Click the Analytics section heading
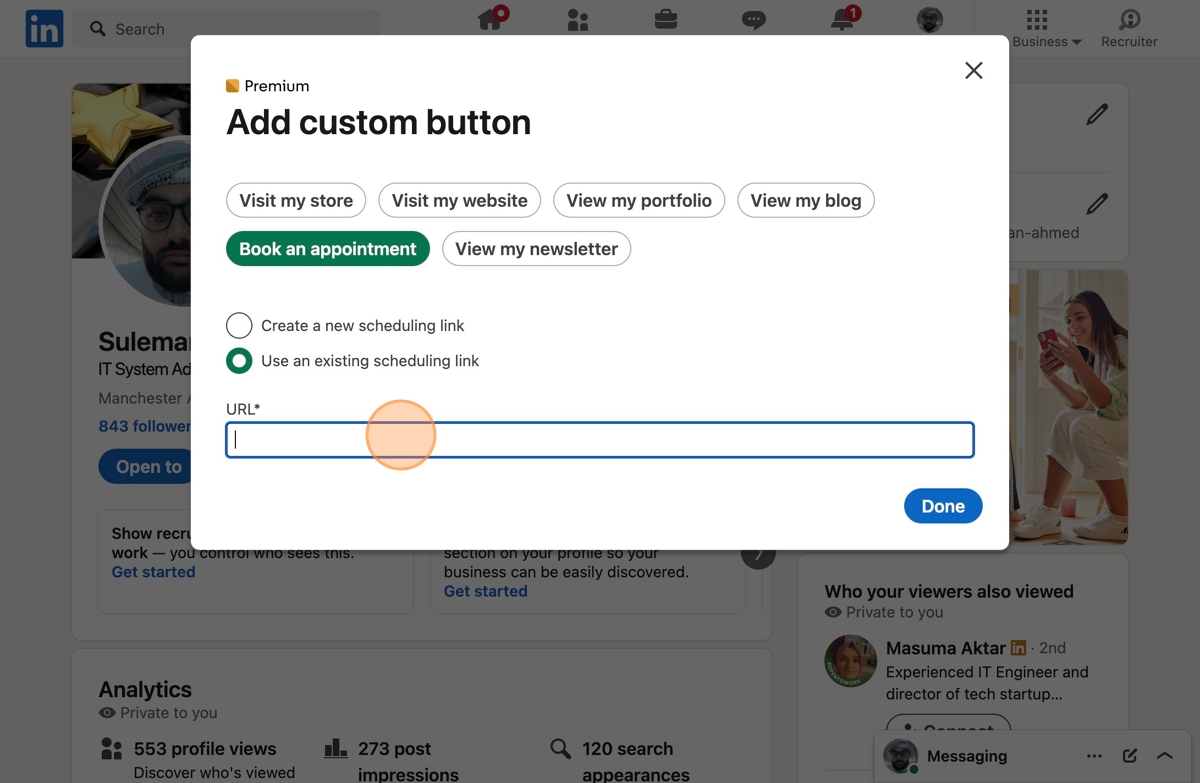 (145, 690)
